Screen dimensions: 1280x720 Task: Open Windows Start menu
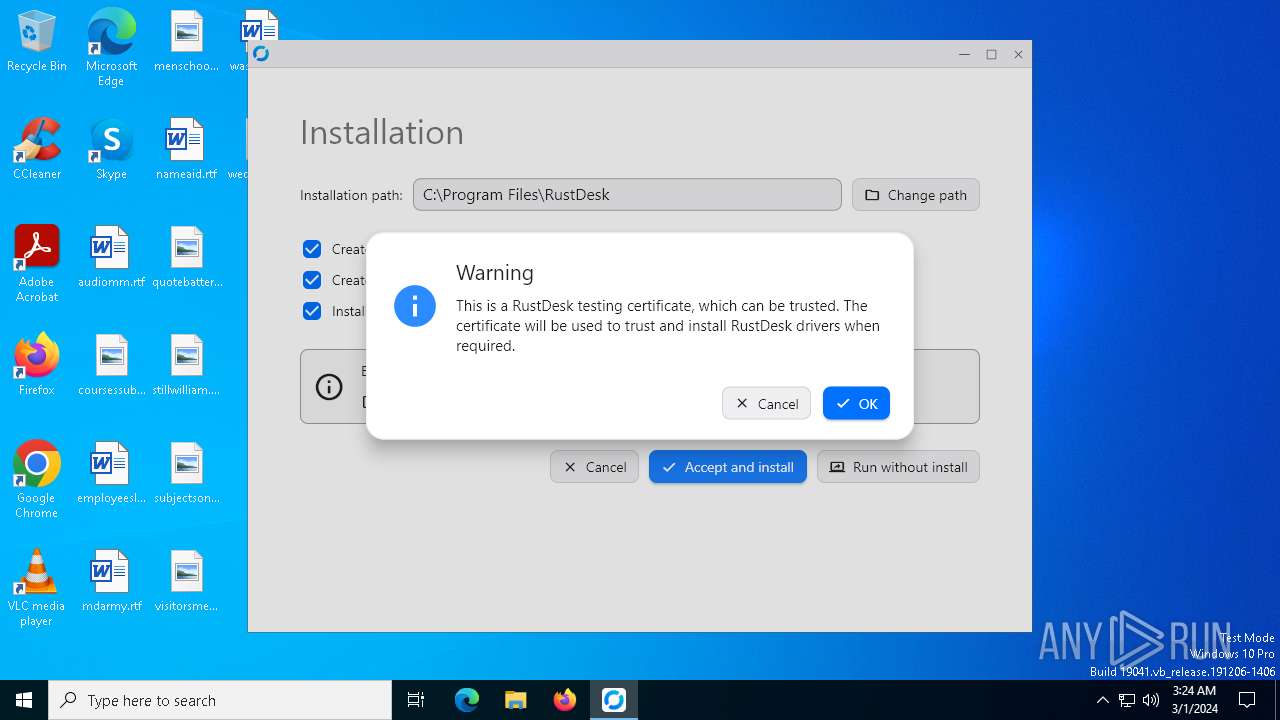[x=24, y=700]
